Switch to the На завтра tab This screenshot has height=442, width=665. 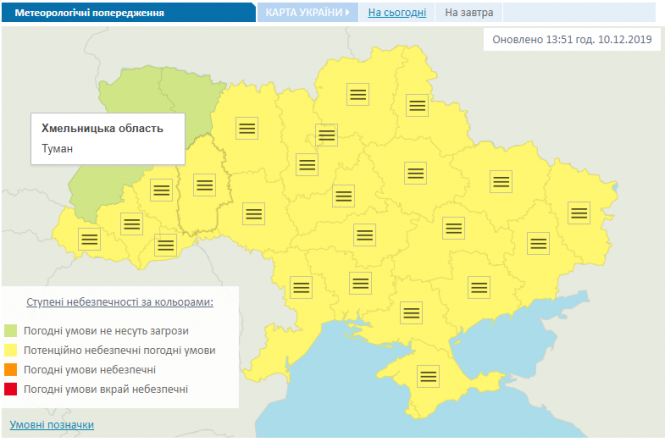pyautogui.click(x=469, y=13)
